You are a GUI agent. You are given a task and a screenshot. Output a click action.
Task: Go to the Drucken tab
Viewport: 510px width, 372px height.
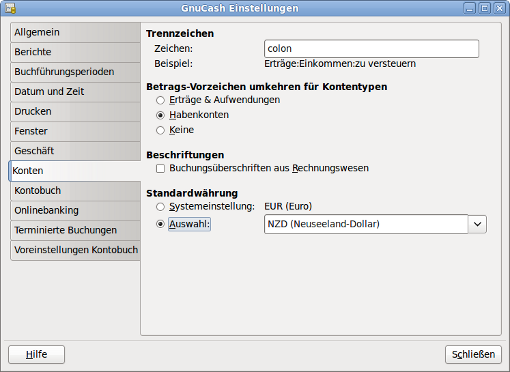click(x=75, y=111)
